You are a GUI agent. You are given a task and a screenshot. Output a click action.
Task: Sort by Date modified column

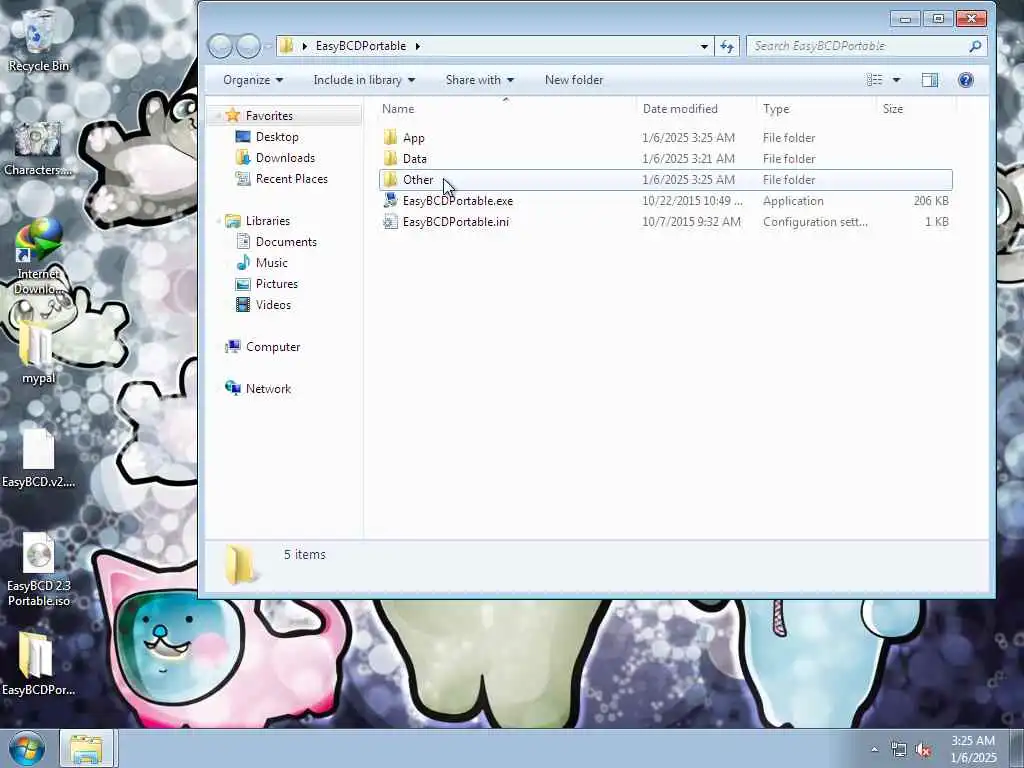click(696, 109)
